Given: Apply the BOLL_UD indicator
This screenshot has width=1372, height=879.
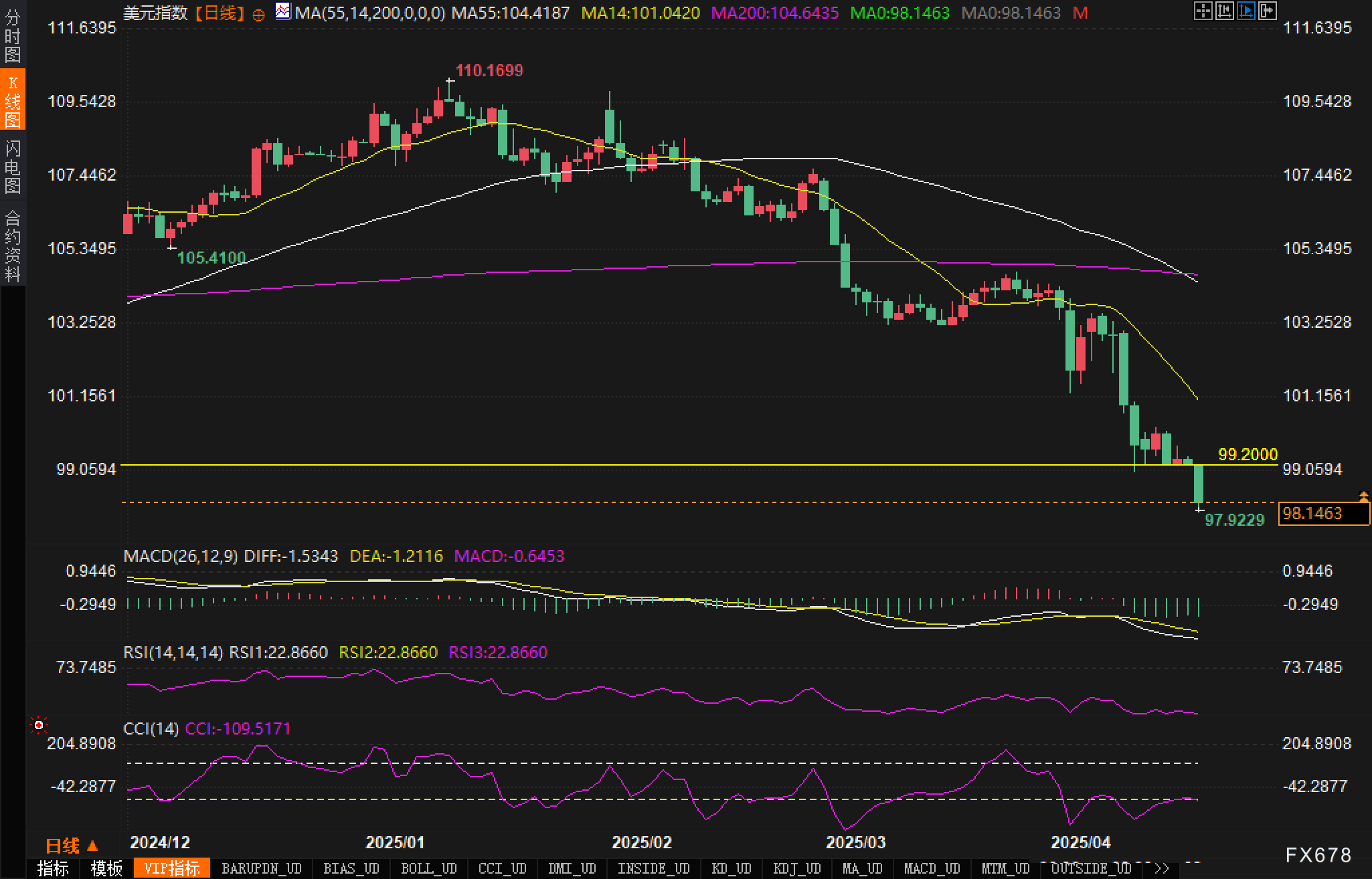Looking at the screenshot, I should pyautogui.click(x=428, y=868).
